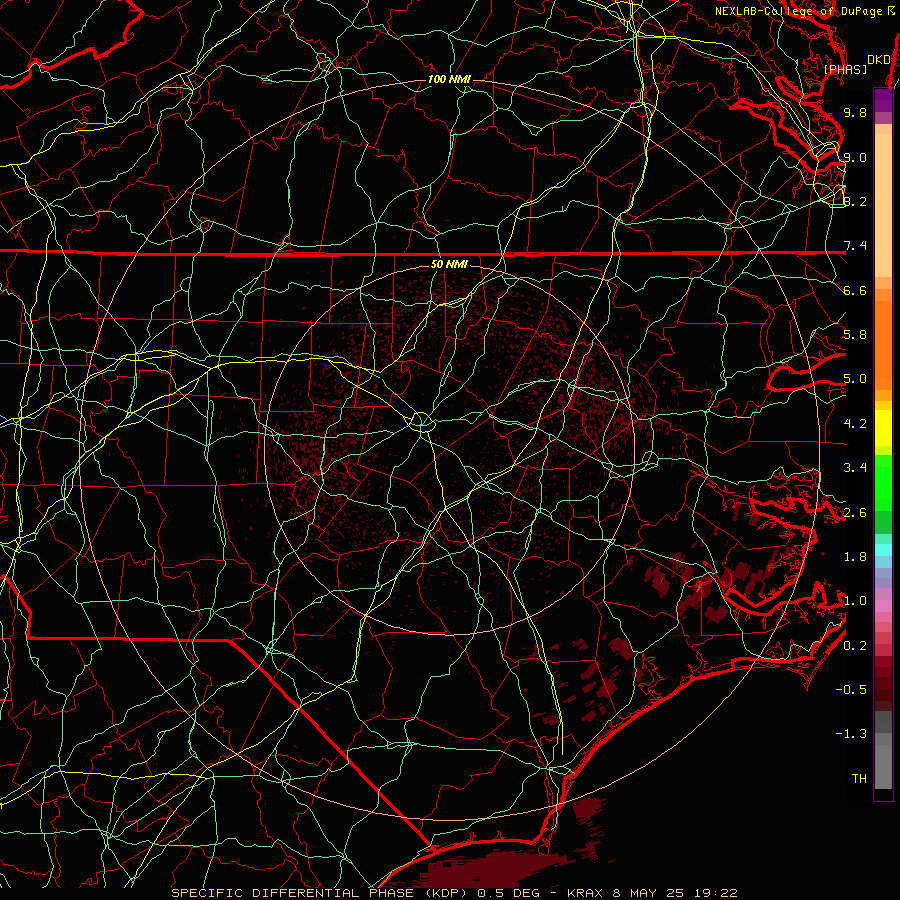Click the 7.4 value on the color scale
This screenshot has width=900, height=900.
click(855, 246)
